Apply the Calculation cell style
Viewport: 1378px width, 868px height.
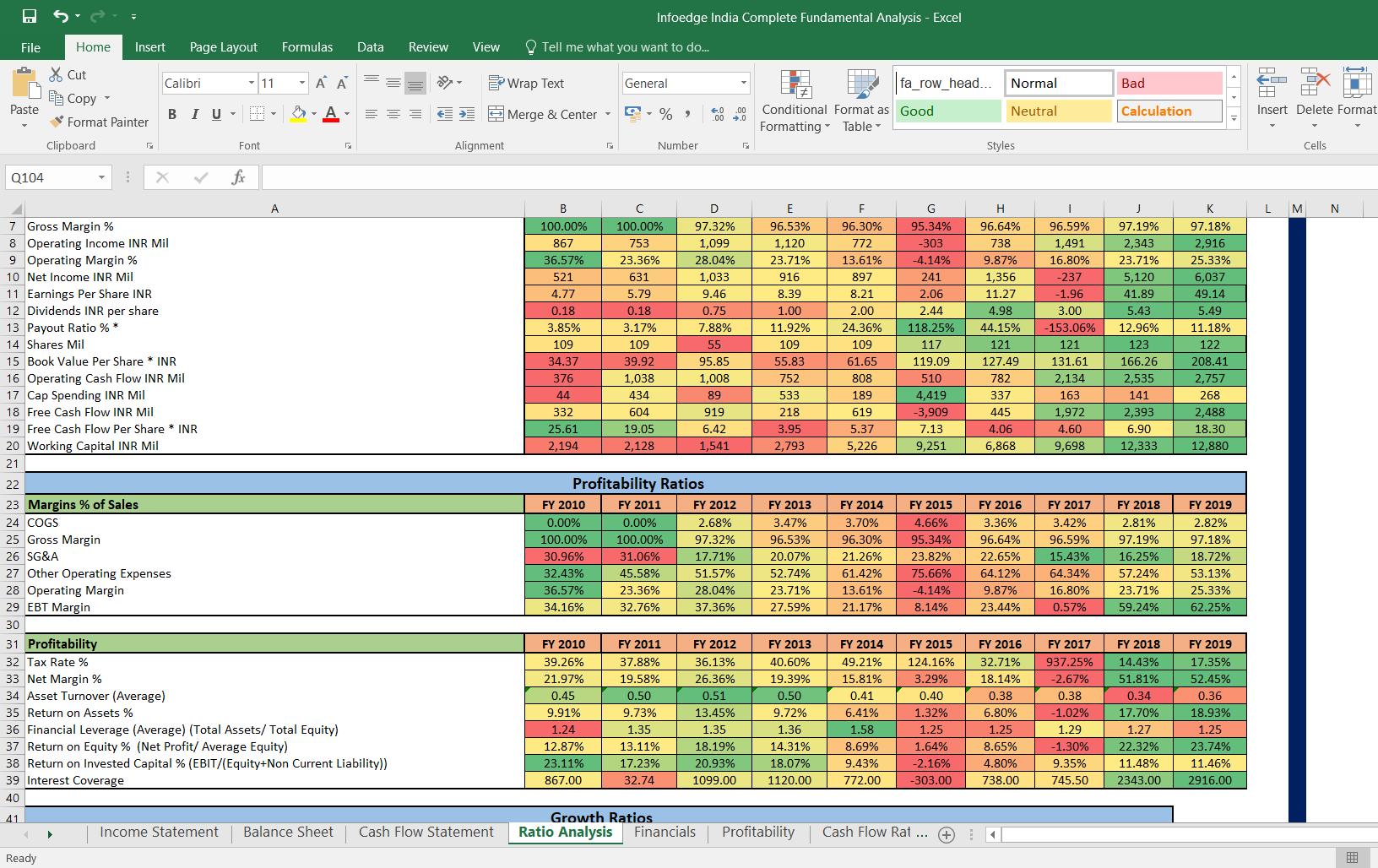(1169, 111)
